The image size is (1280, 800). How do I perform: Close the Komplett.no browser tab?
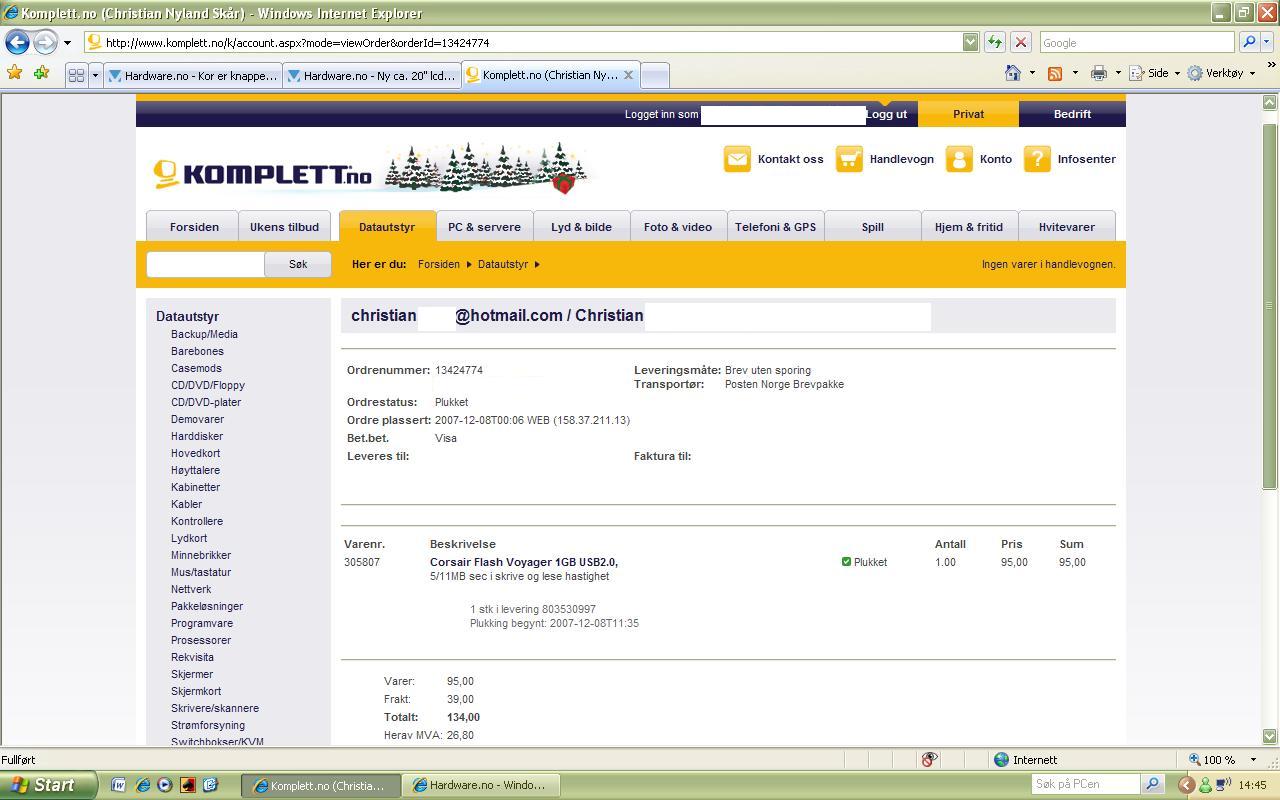click(628, 75)
